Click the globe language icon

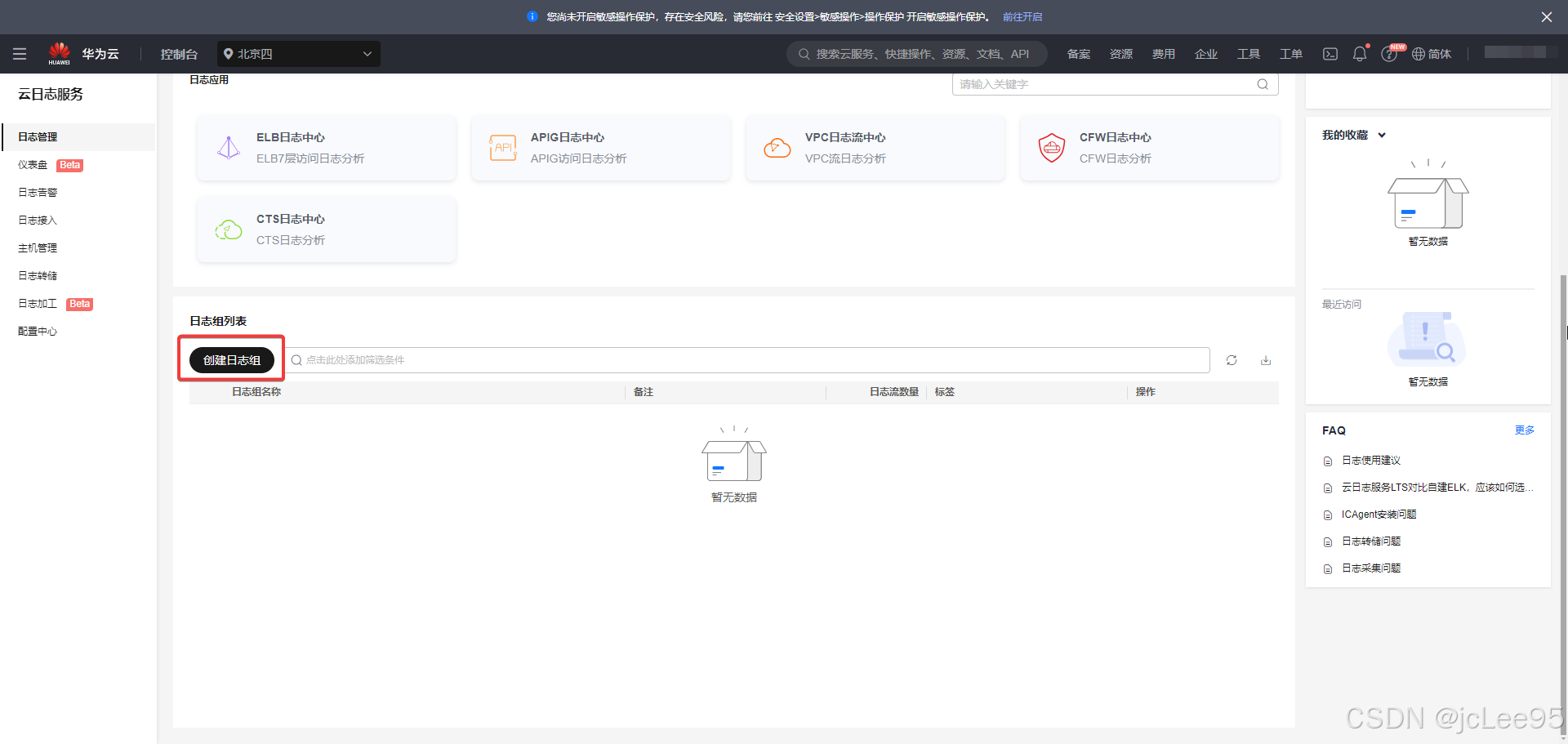1419,54
